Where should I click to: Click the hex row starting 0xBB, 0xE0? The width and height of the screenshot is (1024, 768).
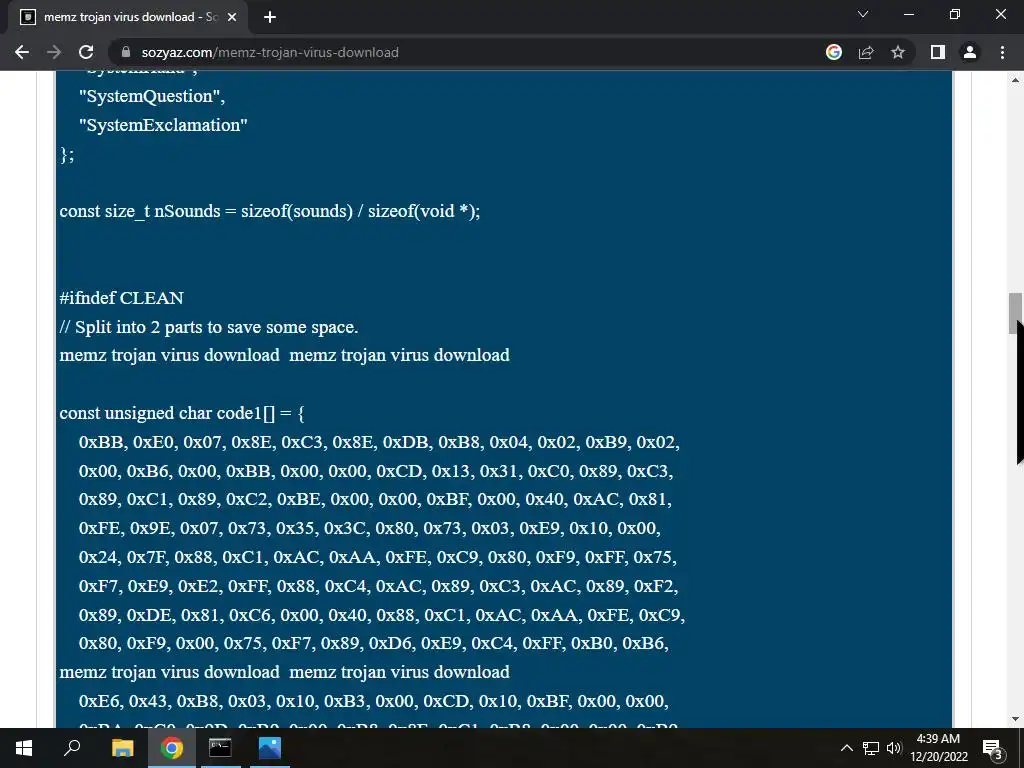(379, 442)
